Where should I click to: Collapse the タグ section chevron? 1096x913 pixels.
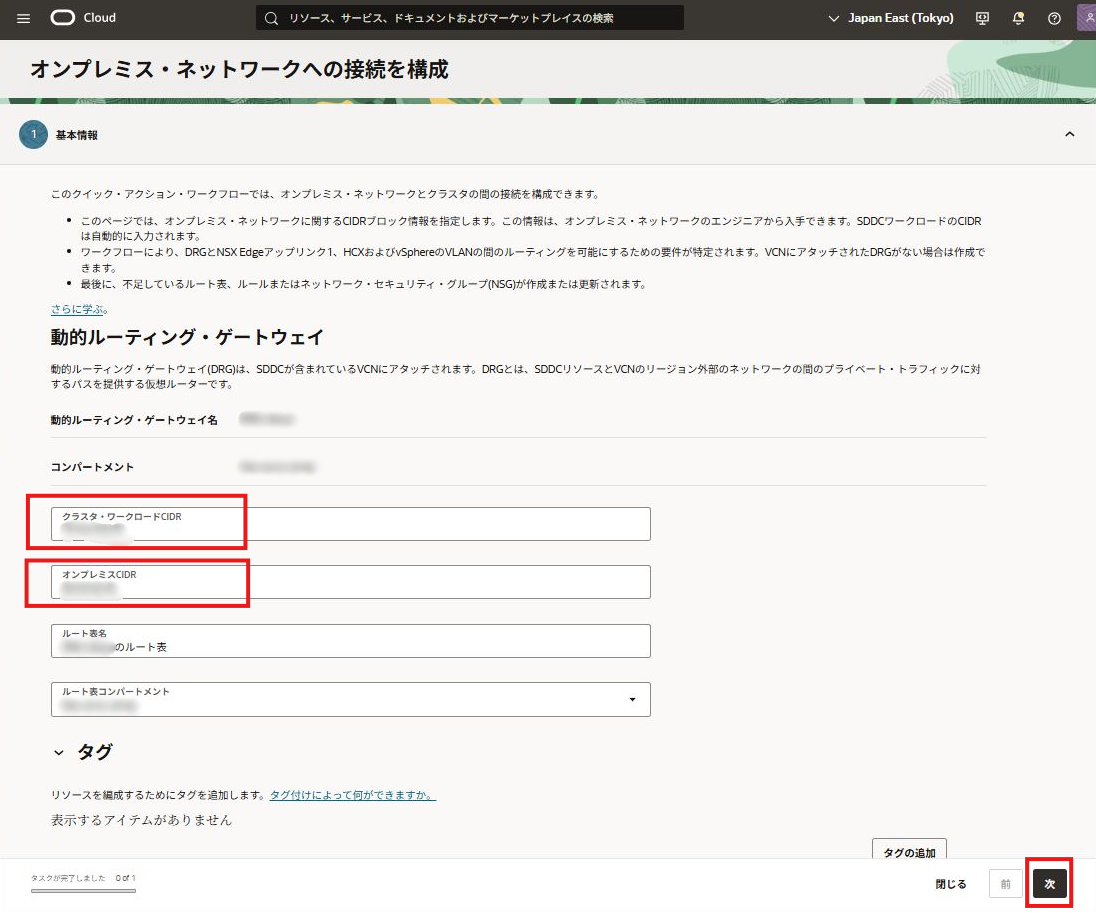pos(59,752)
